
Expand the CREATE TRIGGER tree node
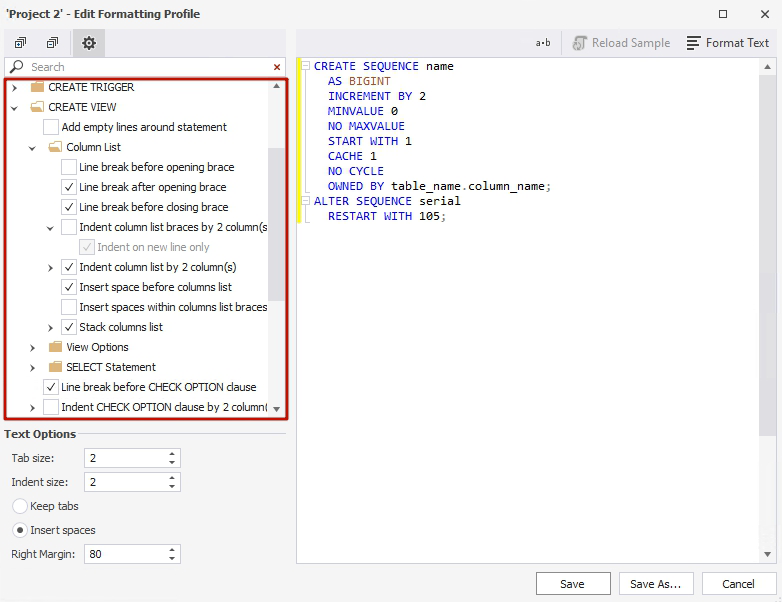tap(14, 88)
